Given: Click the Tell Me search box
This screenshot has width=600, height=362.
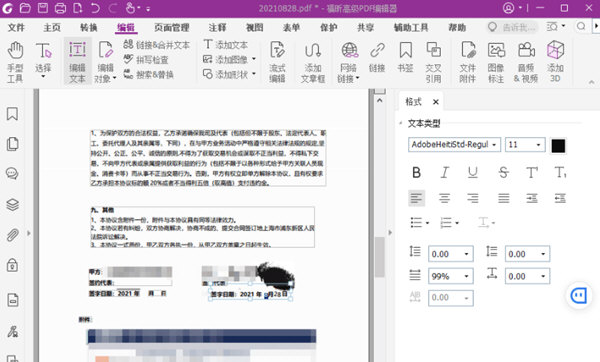Looking at the screenshot, I should pos(512,27).
